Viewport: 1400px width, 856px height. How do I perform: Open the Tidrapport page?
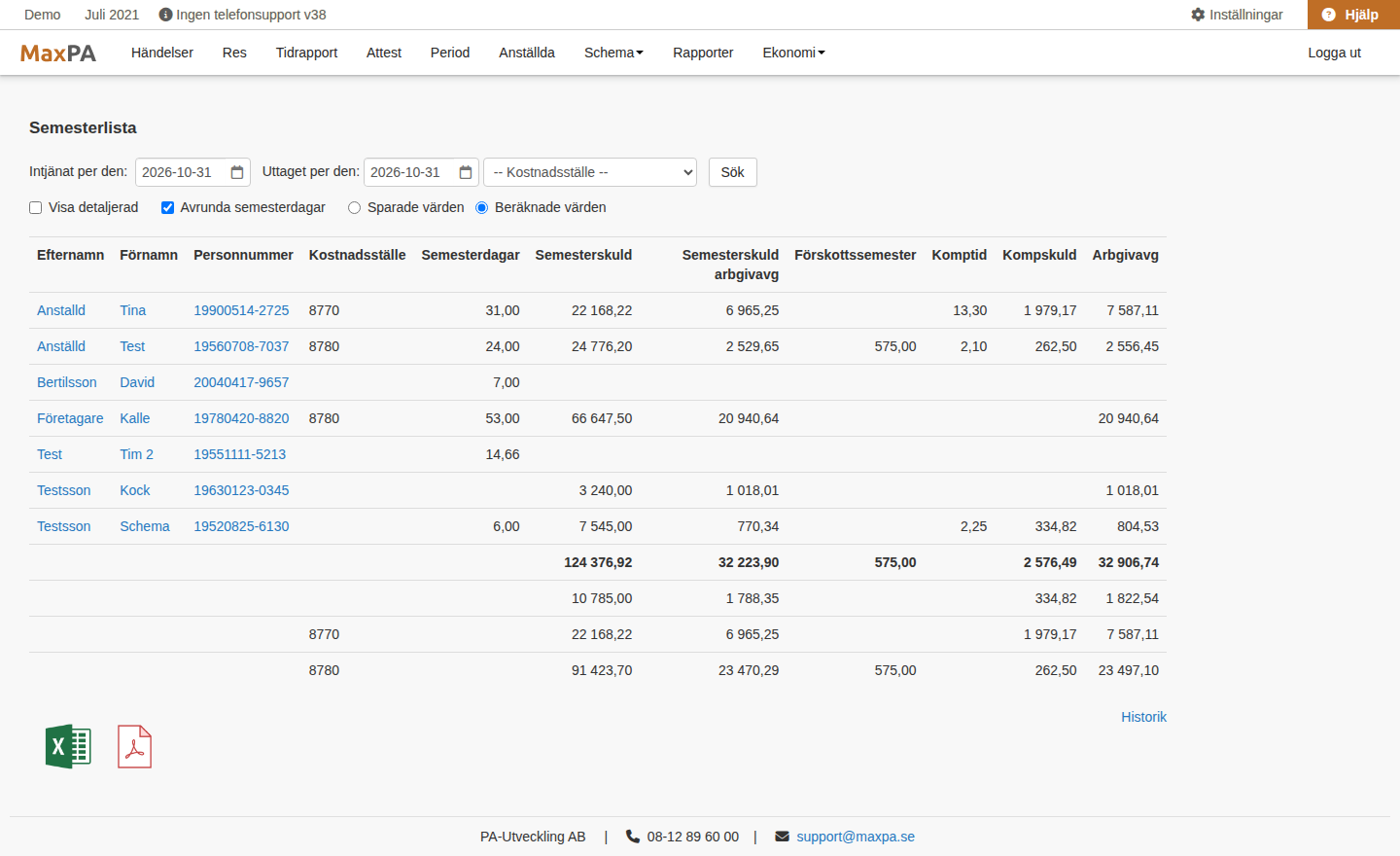coord(306,53)
